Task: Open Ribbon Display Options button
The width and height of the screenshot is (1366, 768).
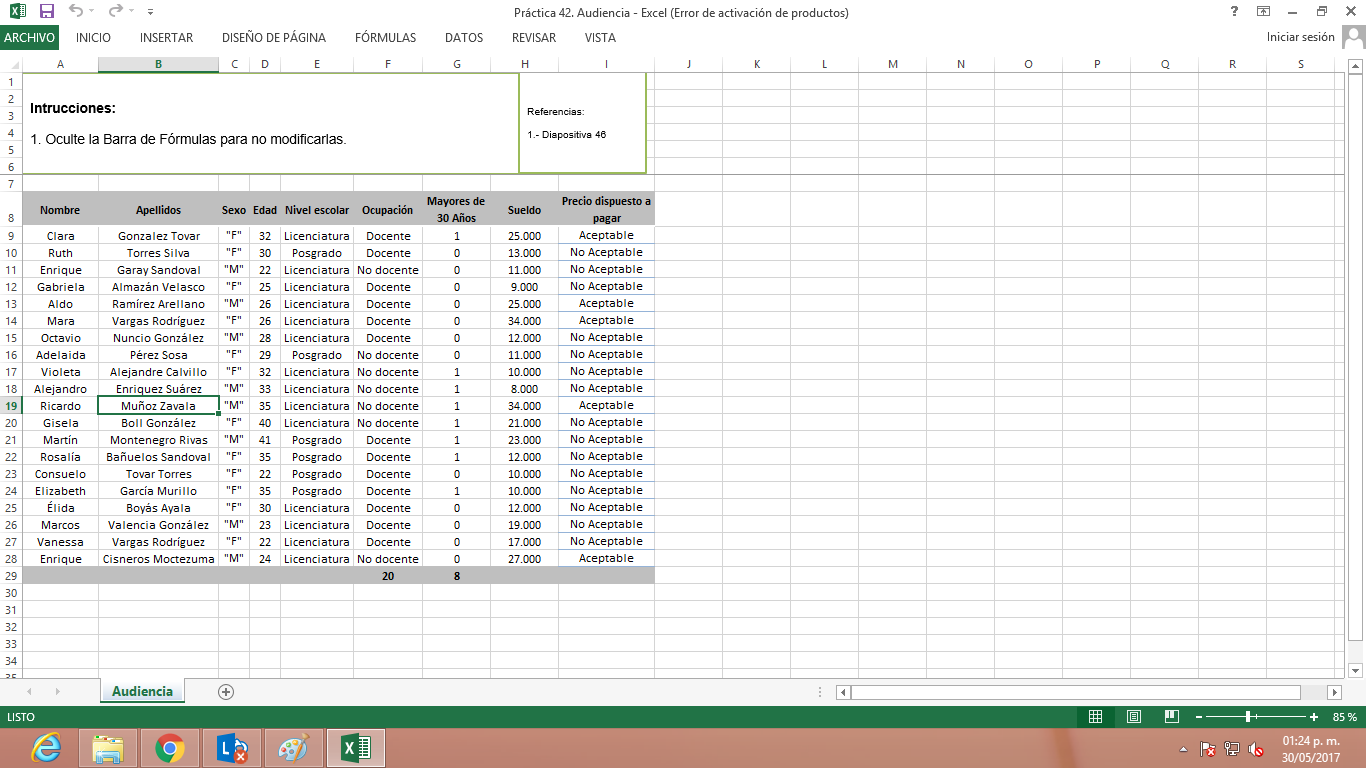Action: click(x=1264, y=11)
